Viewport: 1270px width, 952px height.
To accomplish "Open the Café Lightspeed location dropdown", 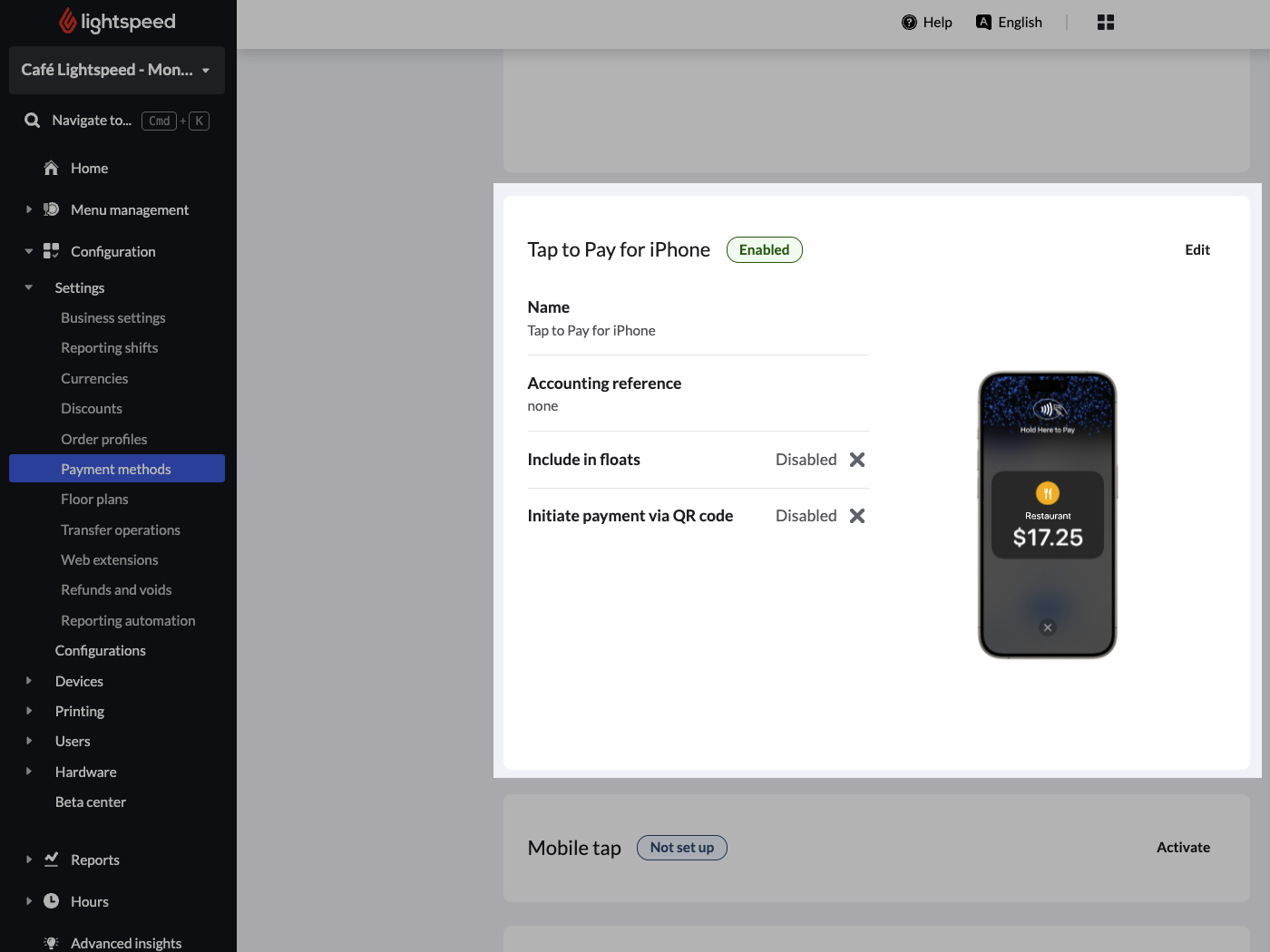I will coord(116,70).
